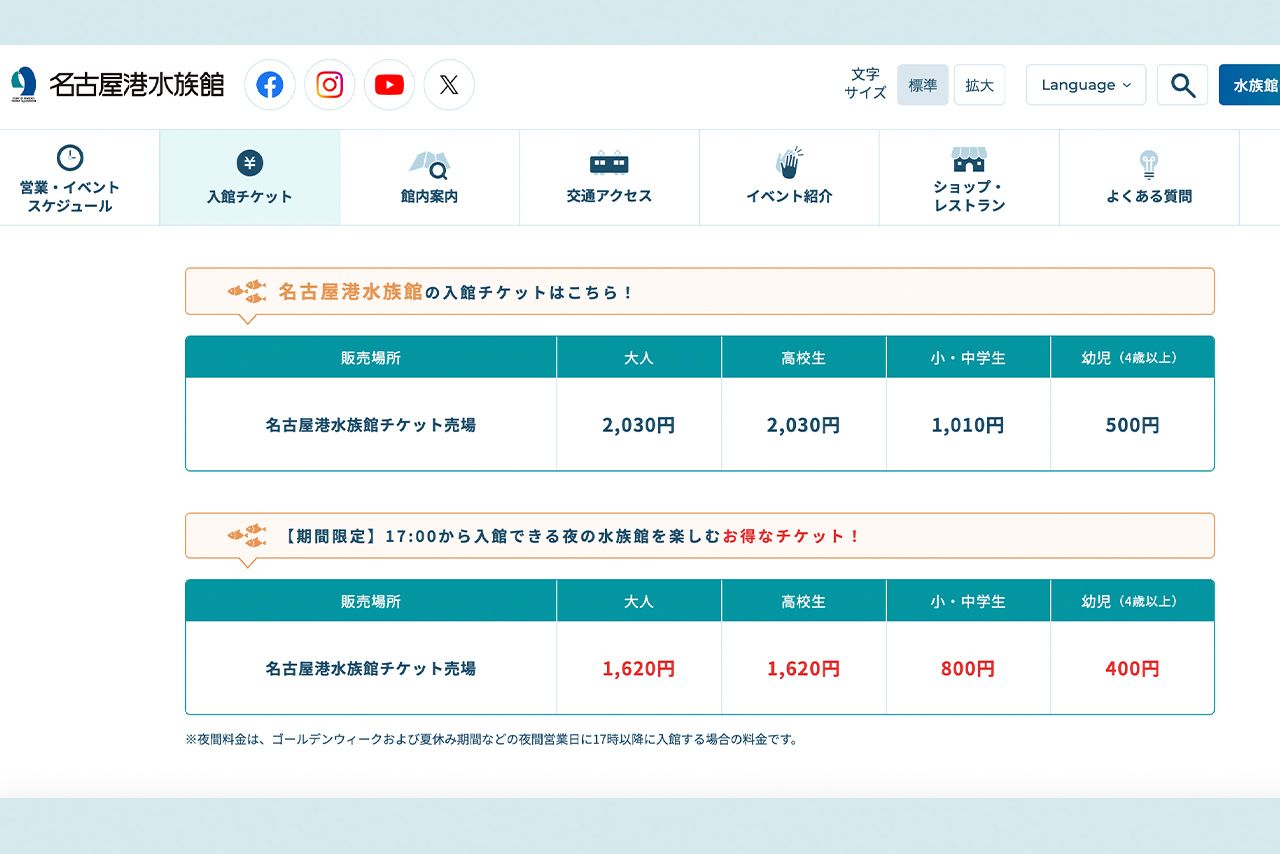Click the lightbulb FAQ icon
The width and height of the screenshot is (1280, 854).
click(x=1149, y=165)
